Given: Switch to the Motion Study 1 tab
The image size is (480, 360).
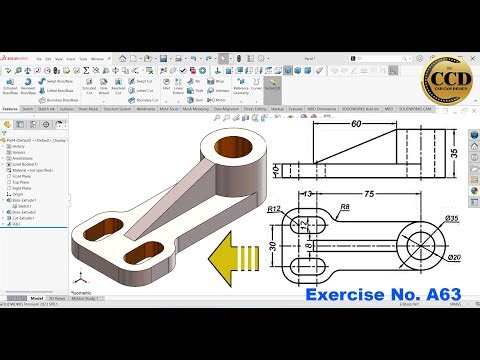Looking at the screenshot, I should coord(85,298).
